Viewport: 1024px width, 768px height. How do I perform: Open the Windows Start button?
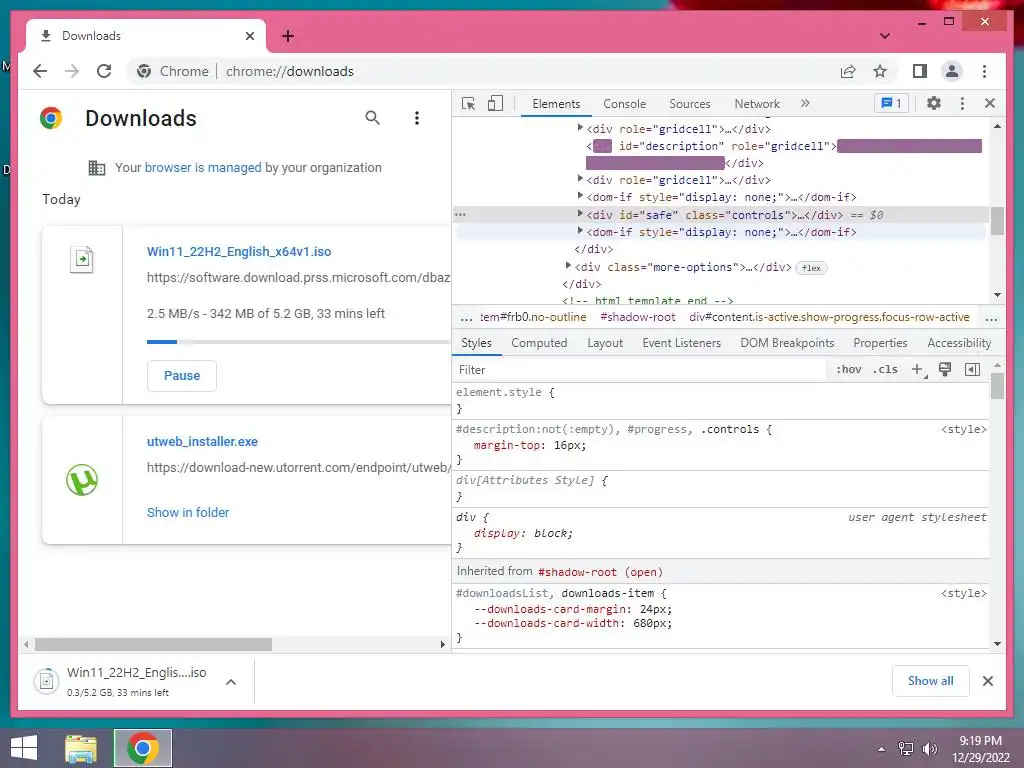click(x=24, y=748)
